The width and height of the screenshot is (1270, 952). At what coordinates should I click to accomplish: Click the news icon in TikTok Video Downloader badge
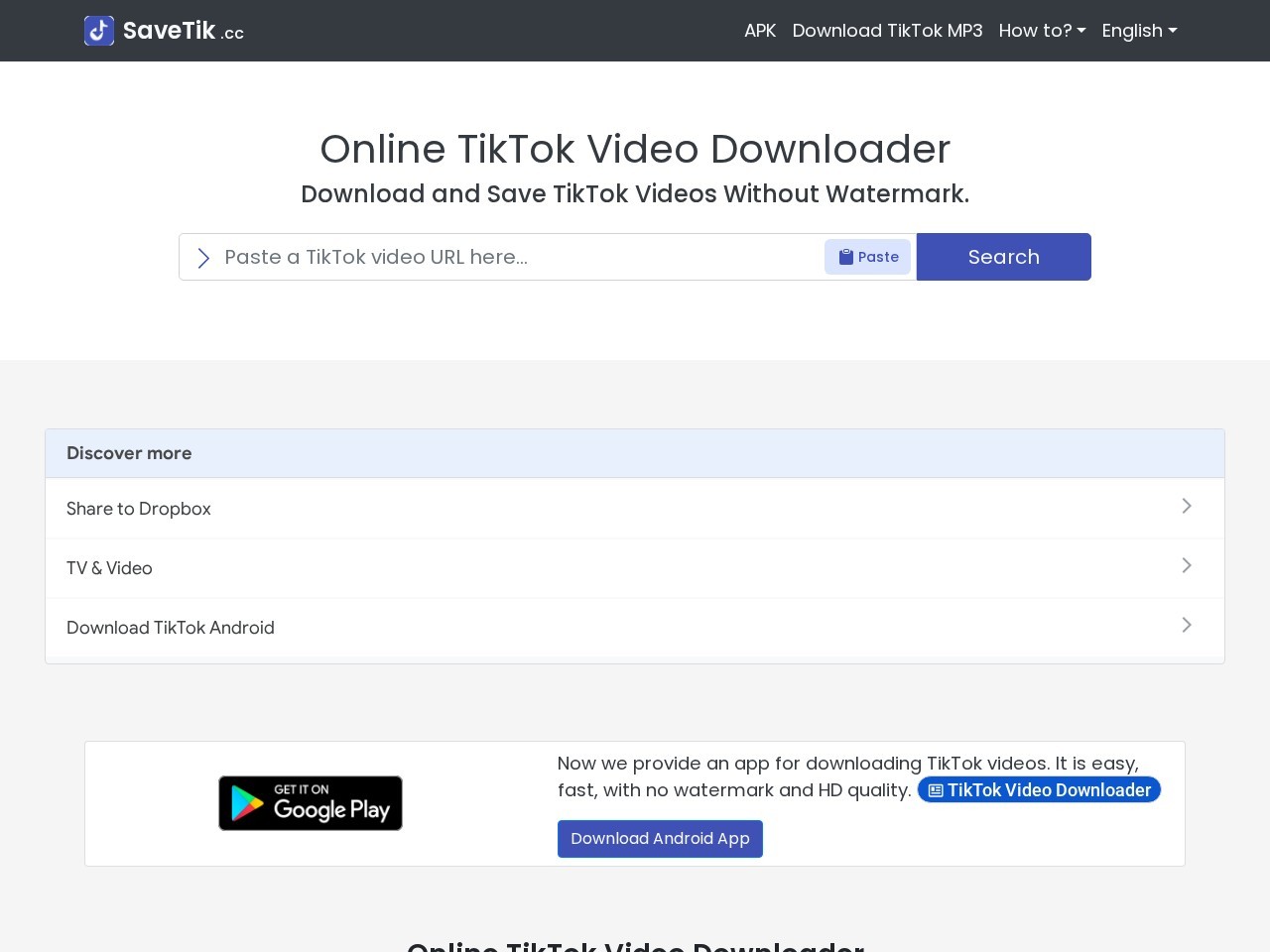click(x=936, y=790)
